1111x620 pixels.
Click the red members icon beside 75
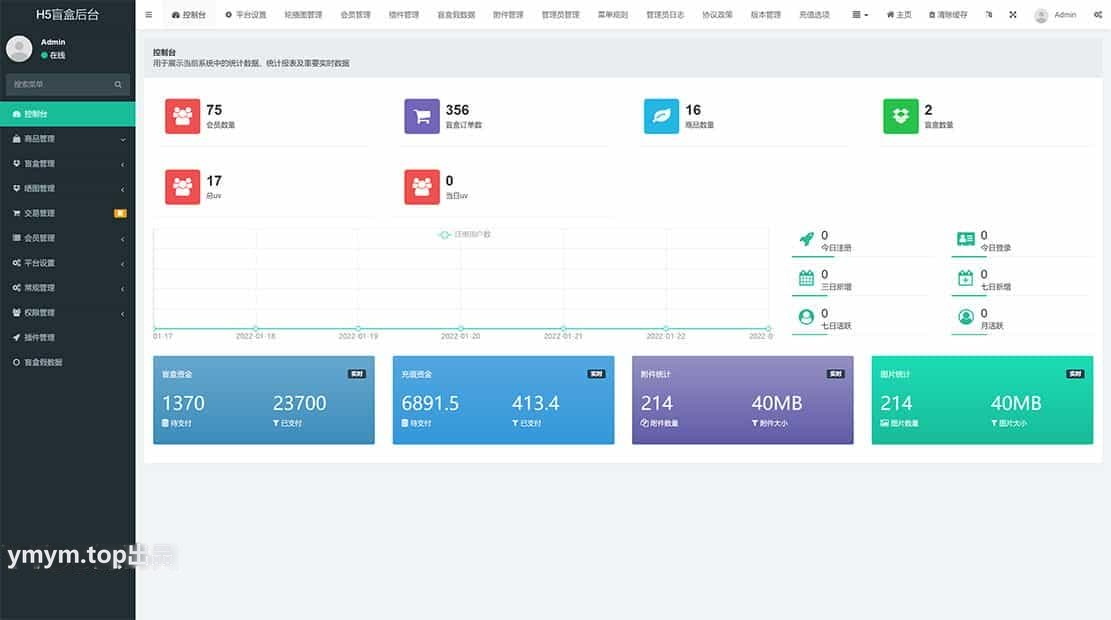pos(182,116)
